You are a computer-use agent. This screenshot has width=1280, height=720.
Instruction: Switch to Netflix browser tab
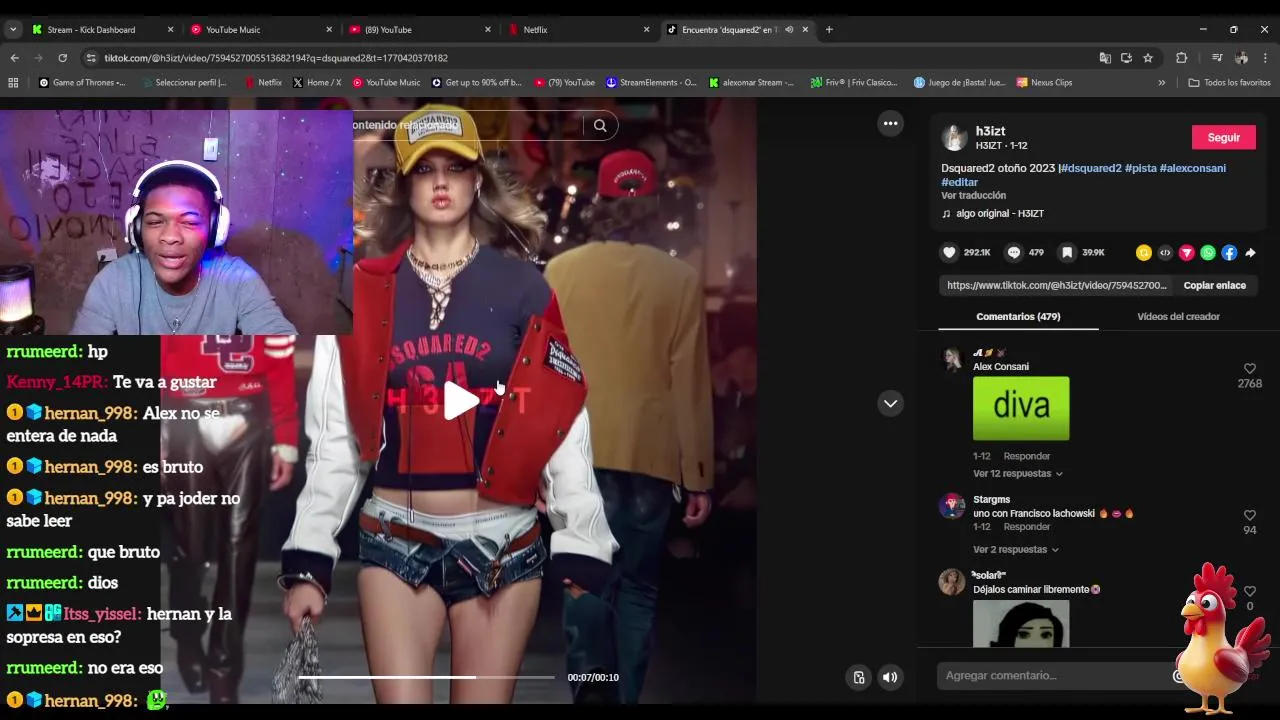coord(579,30)
